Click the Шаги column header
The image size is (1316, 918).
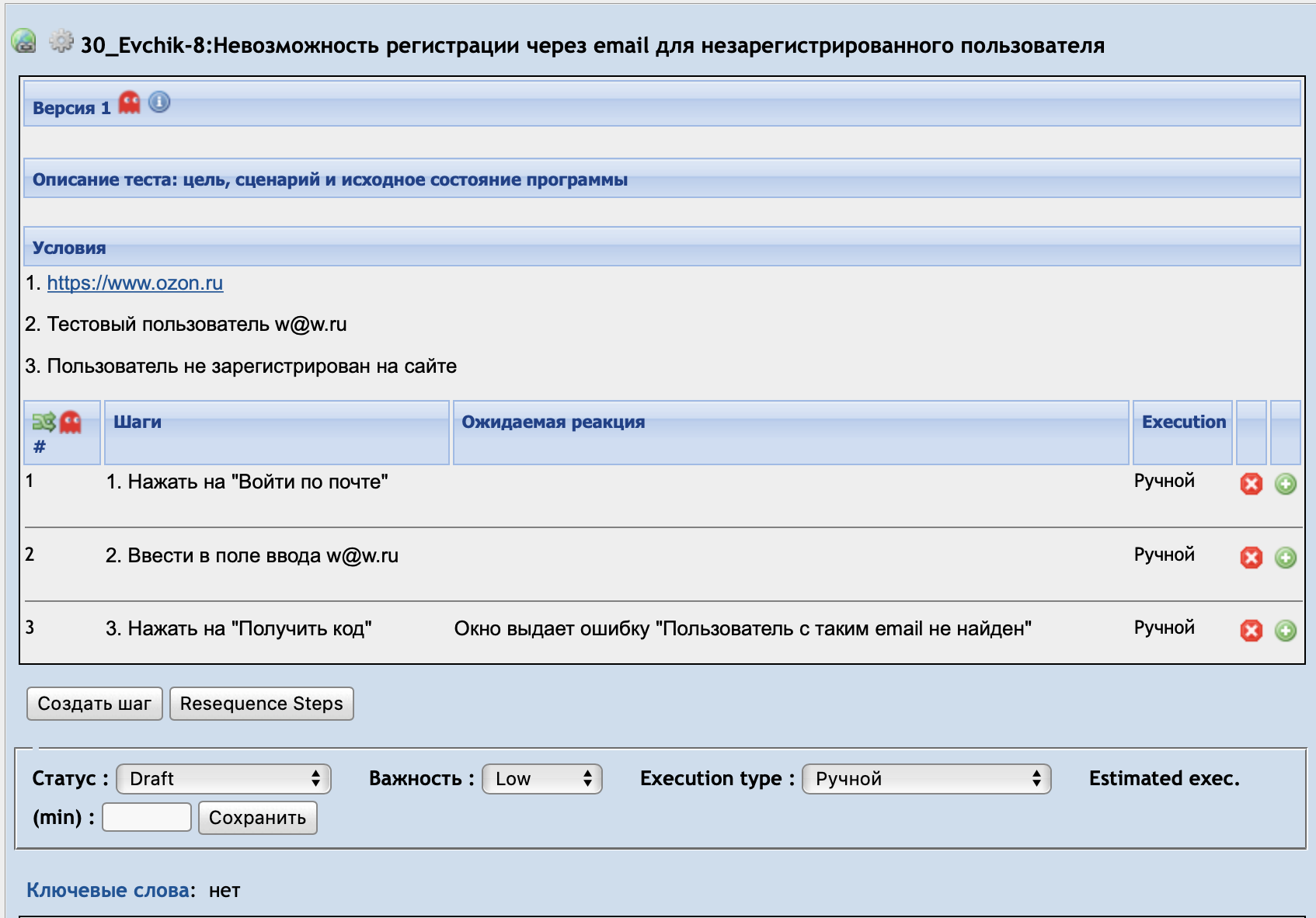click(277, 433)
